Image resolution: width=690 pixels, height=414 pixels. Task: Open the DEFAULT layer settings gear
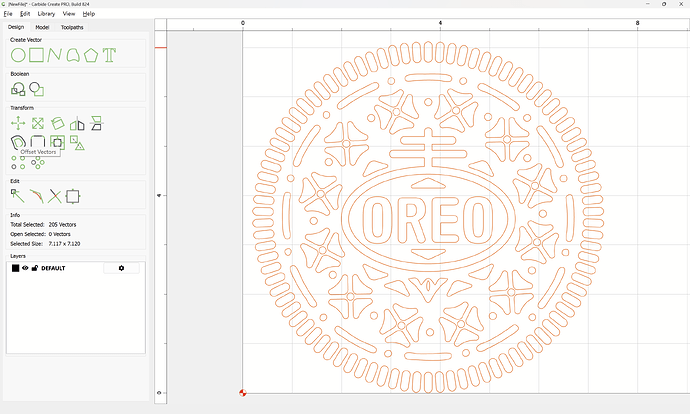coord(122,268)
